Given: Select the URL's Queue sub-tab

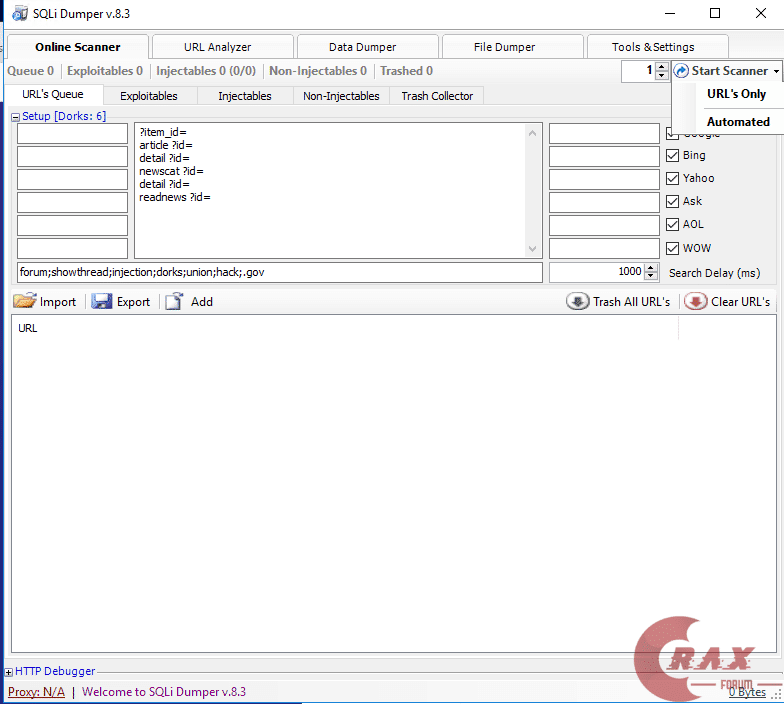Looking at the screenshot, I should click(52, 94).
